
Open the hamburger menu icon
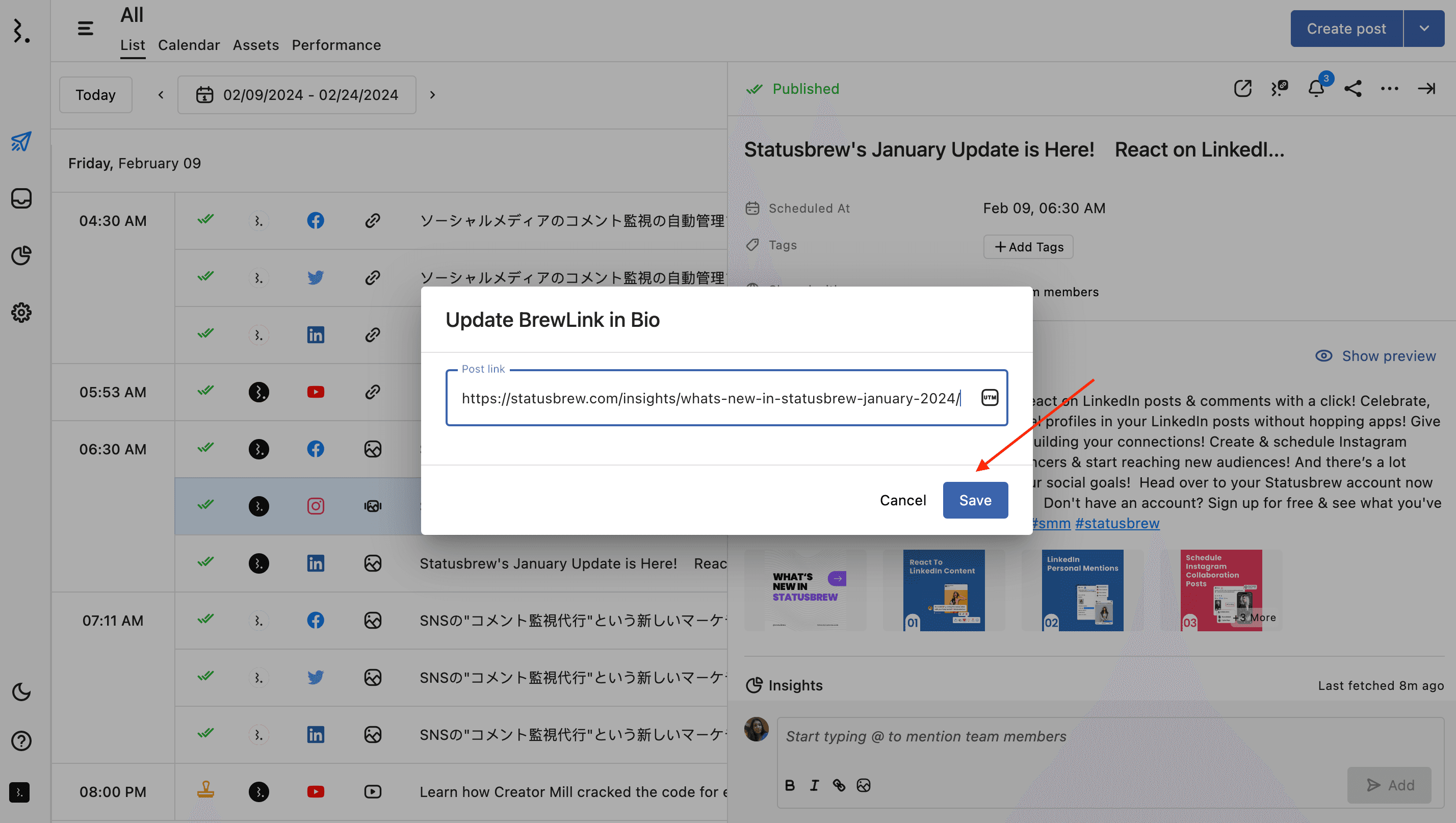pos(85,28)
